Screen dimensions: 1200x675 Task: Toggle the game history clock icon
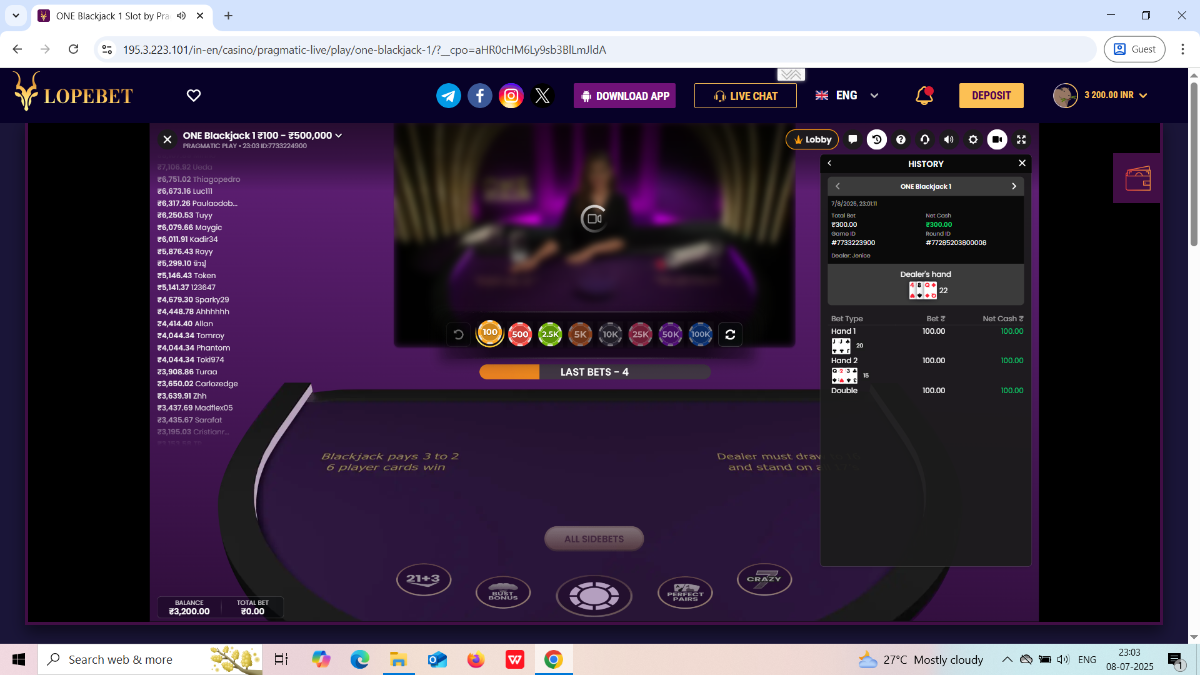[x=877, y=140]
